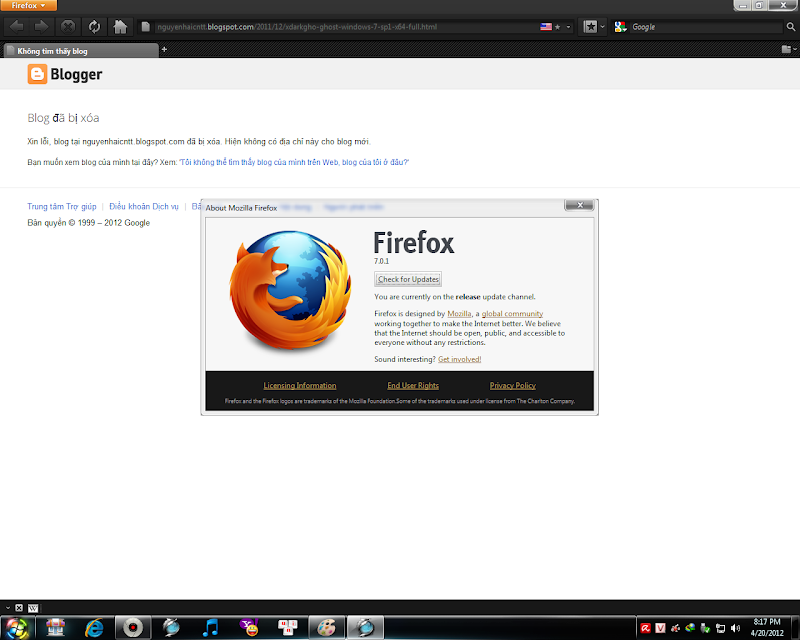800x640 pixels.
Task: Open the volume speaker tray icon
Action: [x=735, y=628]
